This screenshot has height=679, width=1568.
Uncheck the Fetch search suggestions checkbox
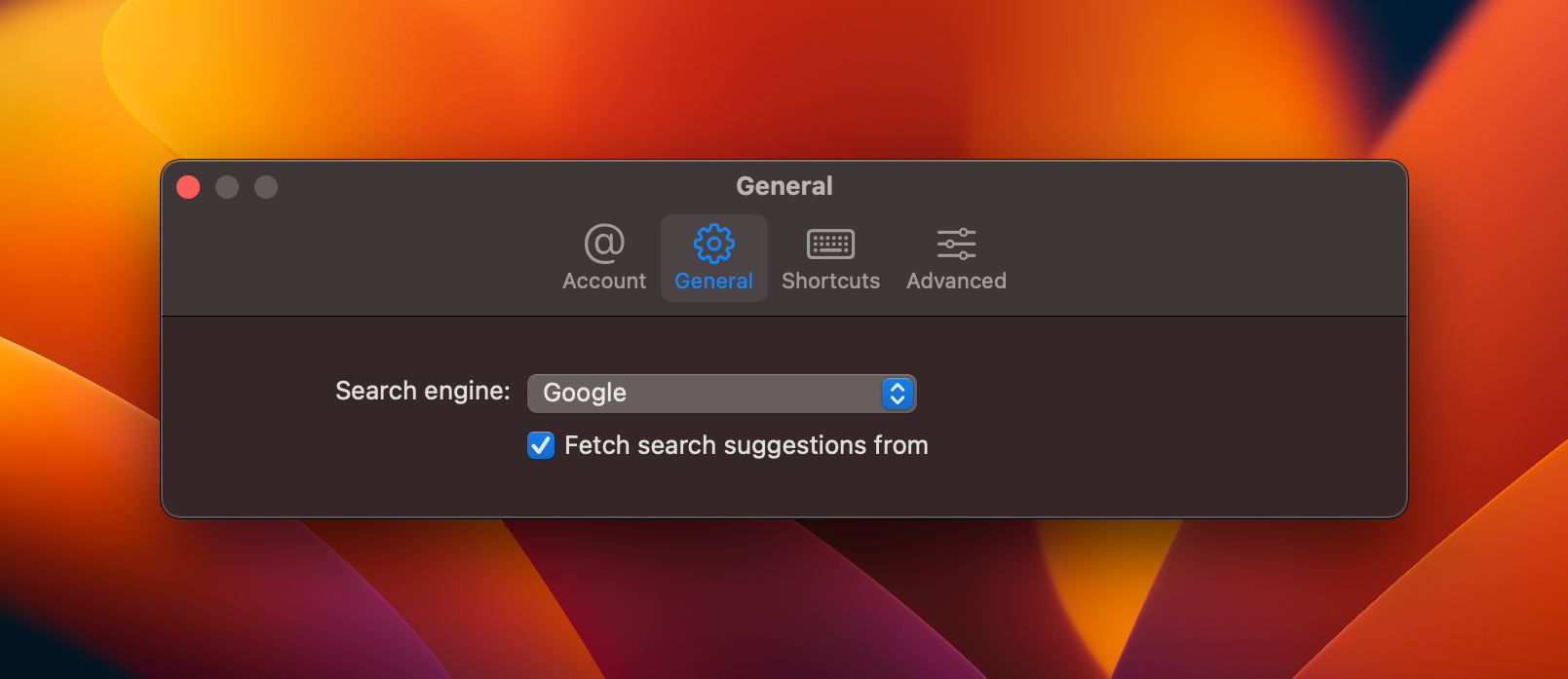(541, 445)
